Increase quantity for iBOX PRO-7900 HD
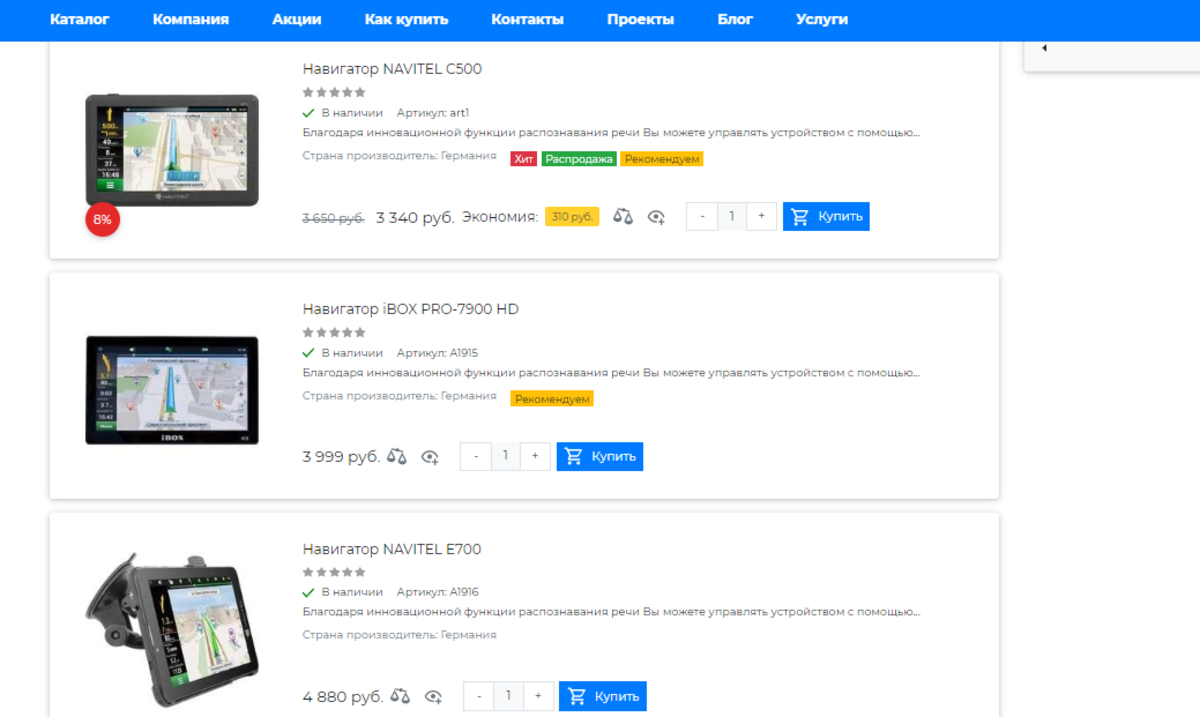Screen dimensions: 1200x717 coord(535,456)
